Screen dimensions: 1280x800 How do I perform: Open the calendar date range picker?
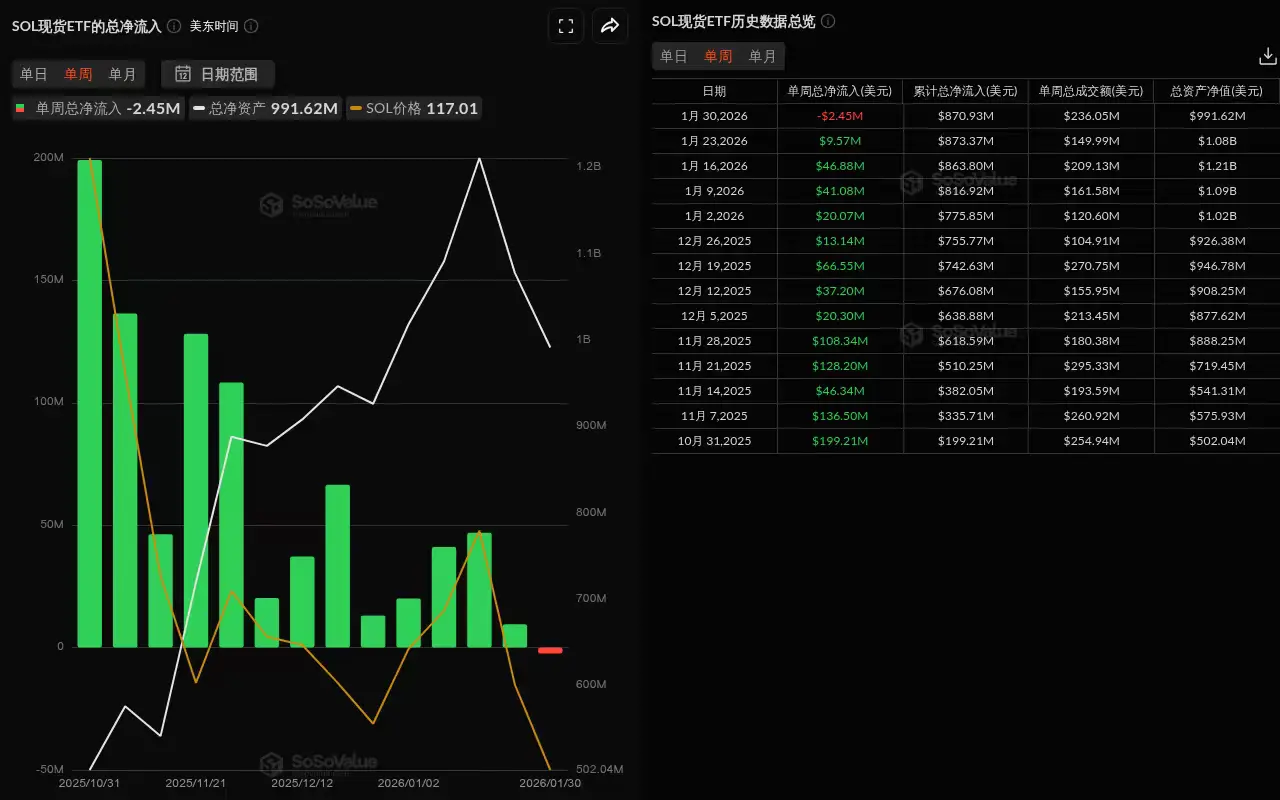(x=184, y=74)
